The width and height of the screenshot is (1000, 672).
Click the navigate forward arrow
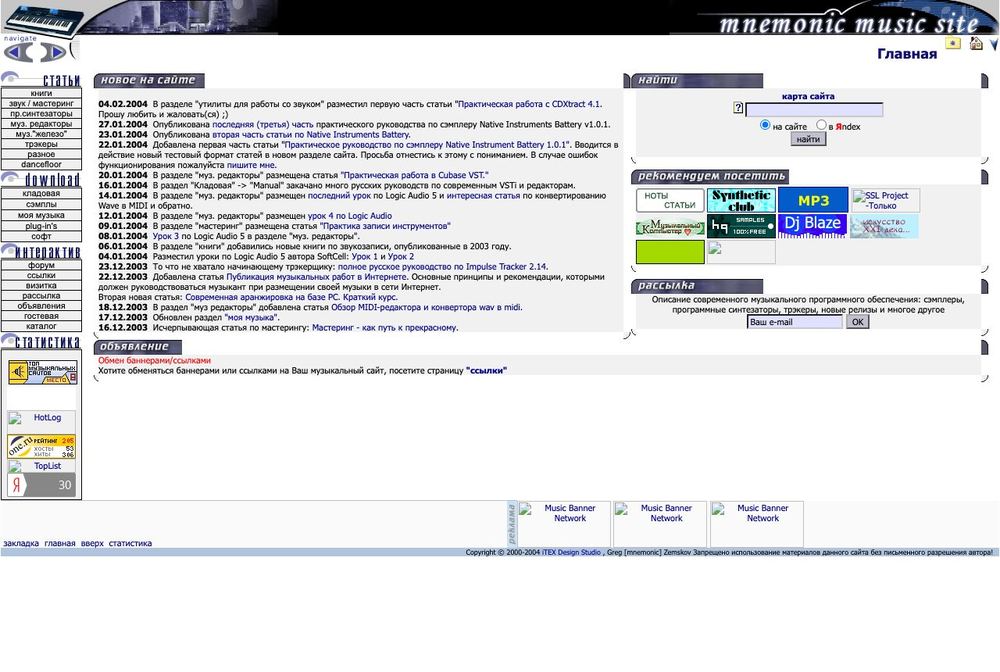click(x=53, y=52)
